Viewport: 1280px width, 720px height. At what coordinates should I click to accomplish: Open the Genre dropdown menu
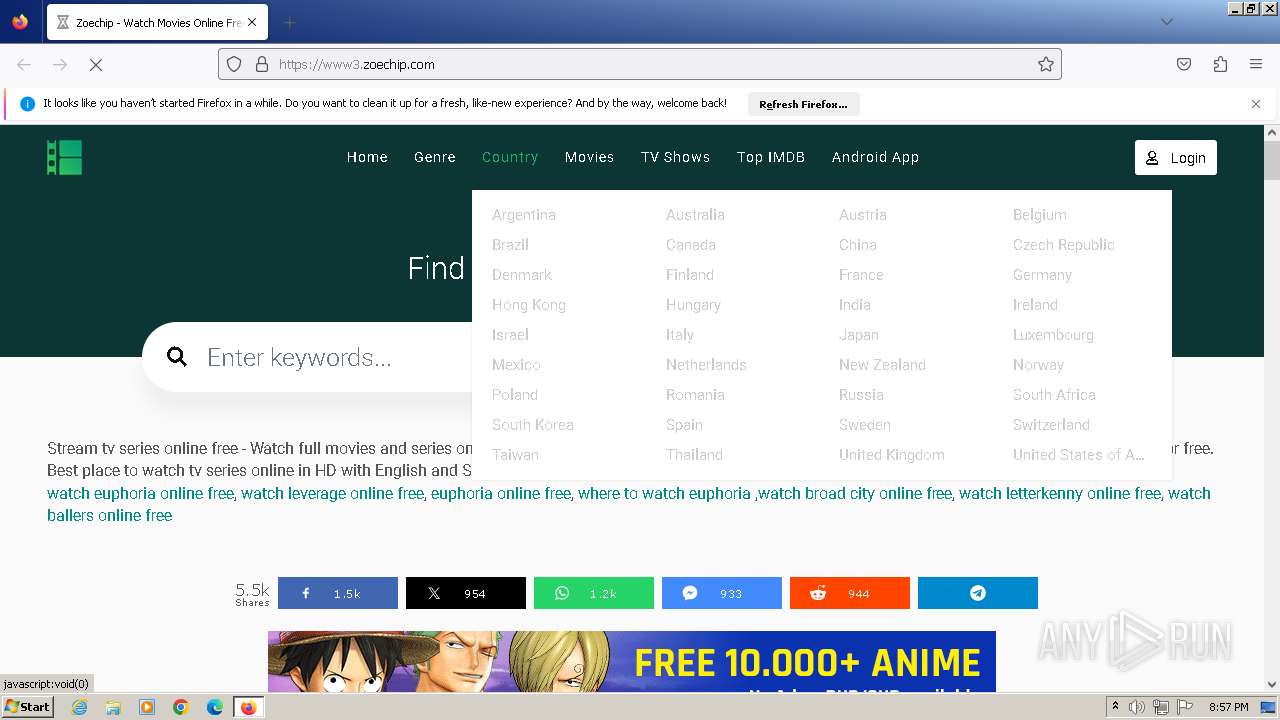pyautogui.click(x=435, y=157)
